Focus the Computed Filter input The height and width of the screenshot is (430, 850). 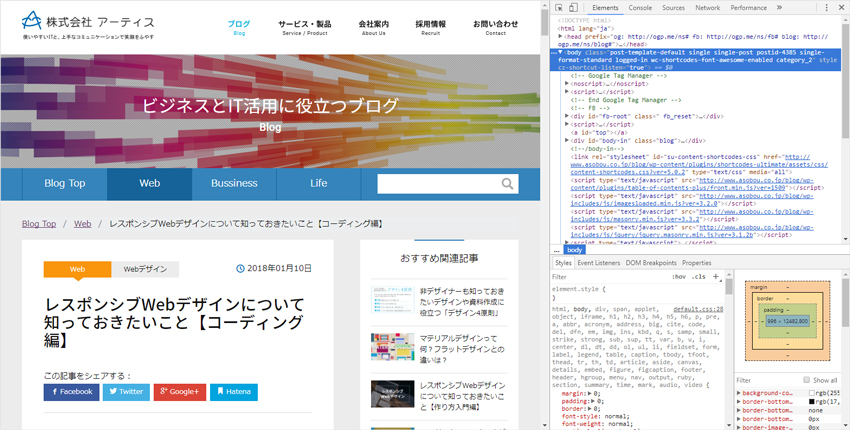click(767, 380)
